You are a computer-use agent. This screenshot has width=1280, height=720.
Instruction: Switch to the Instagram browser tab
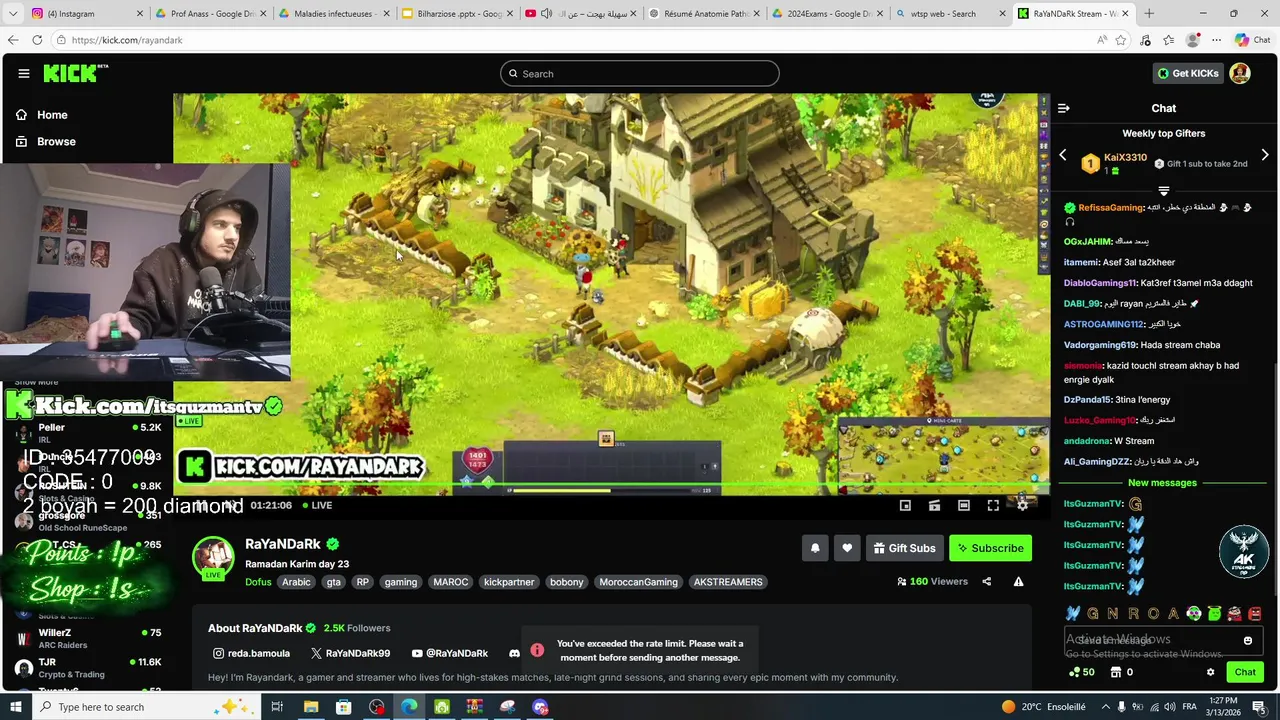[x=80, y=13]
